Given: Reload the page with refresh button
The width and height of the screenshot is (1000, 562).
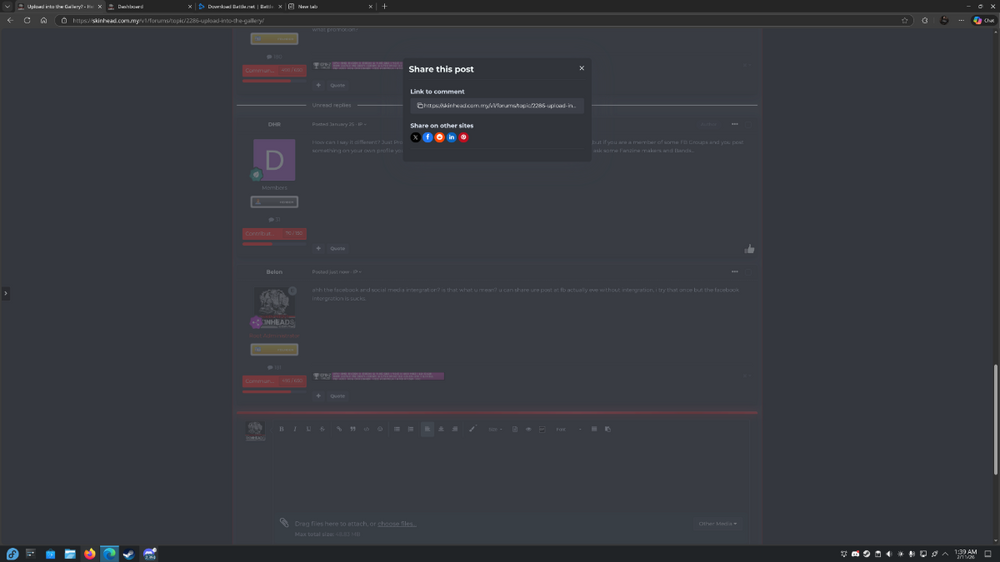Looking at the screenshot, I should 27,20.
